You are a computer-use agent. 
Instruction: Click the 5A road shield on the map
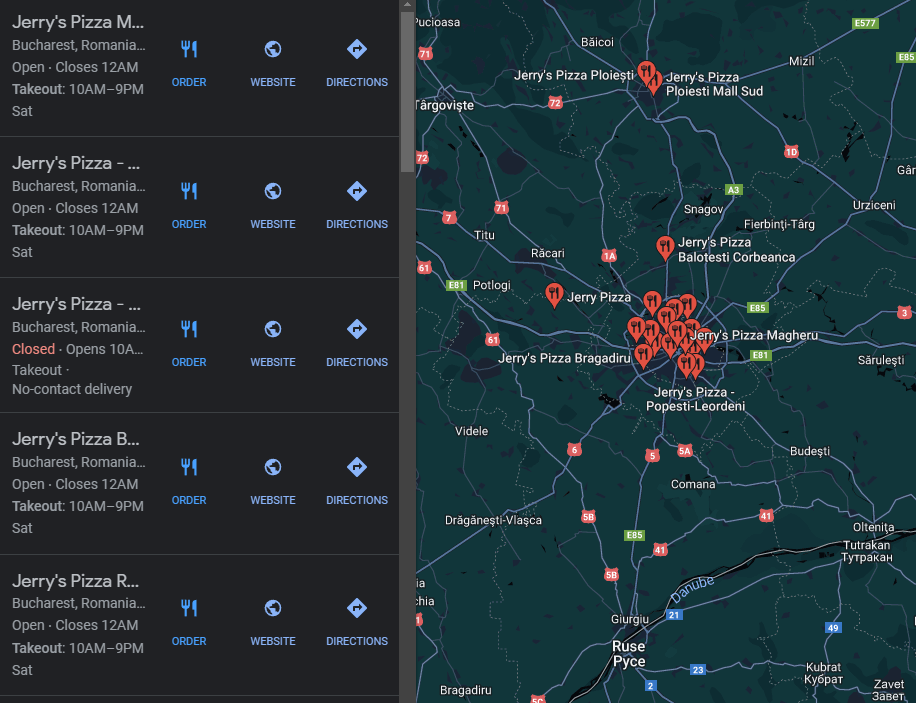point(685,451)
